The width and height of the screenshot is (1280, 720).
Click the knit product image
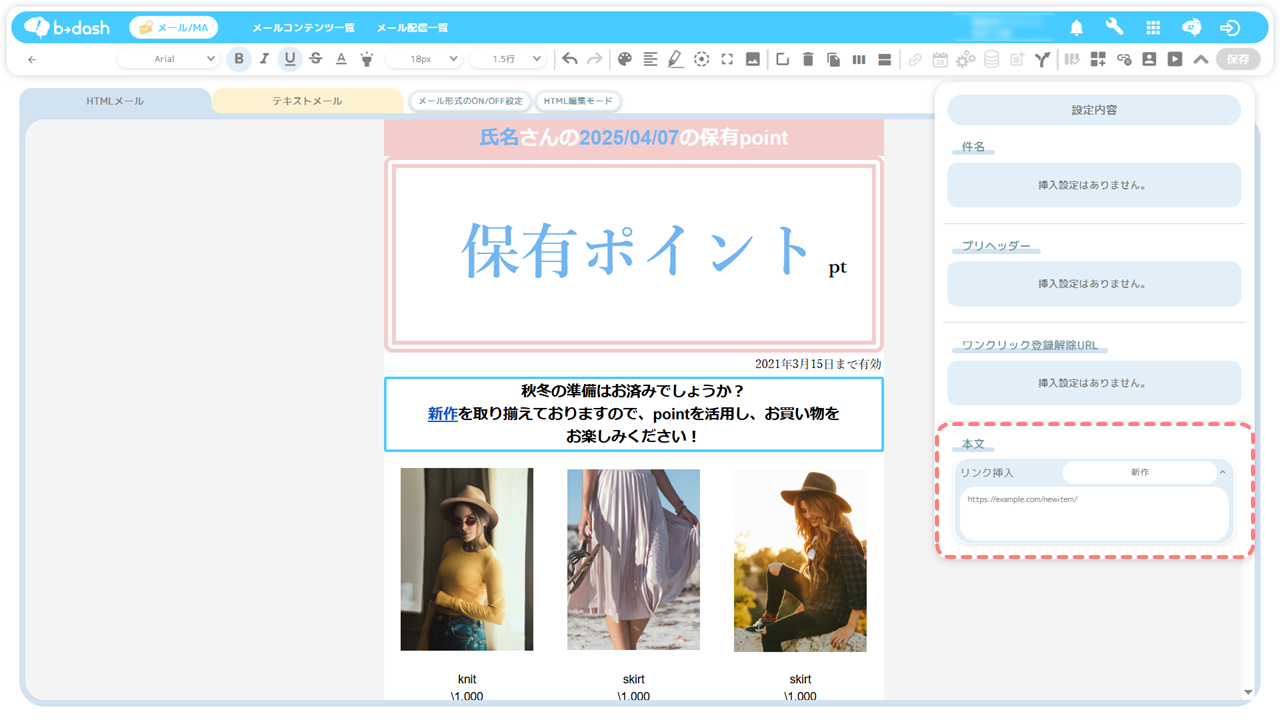(467, 559)
